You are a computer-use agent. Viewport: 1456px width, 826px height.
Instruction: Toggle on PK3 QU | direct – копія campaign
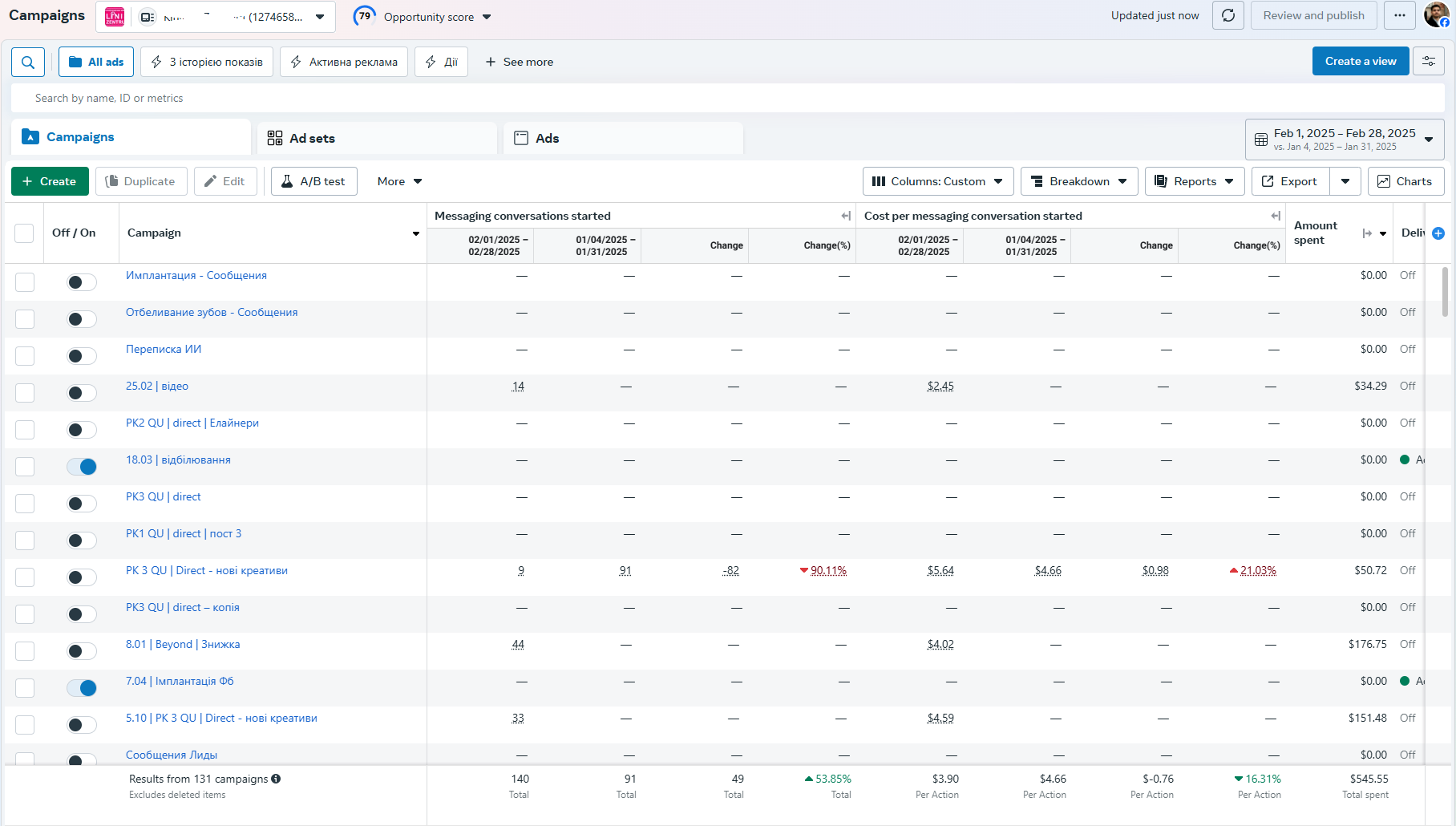(81, 614)
